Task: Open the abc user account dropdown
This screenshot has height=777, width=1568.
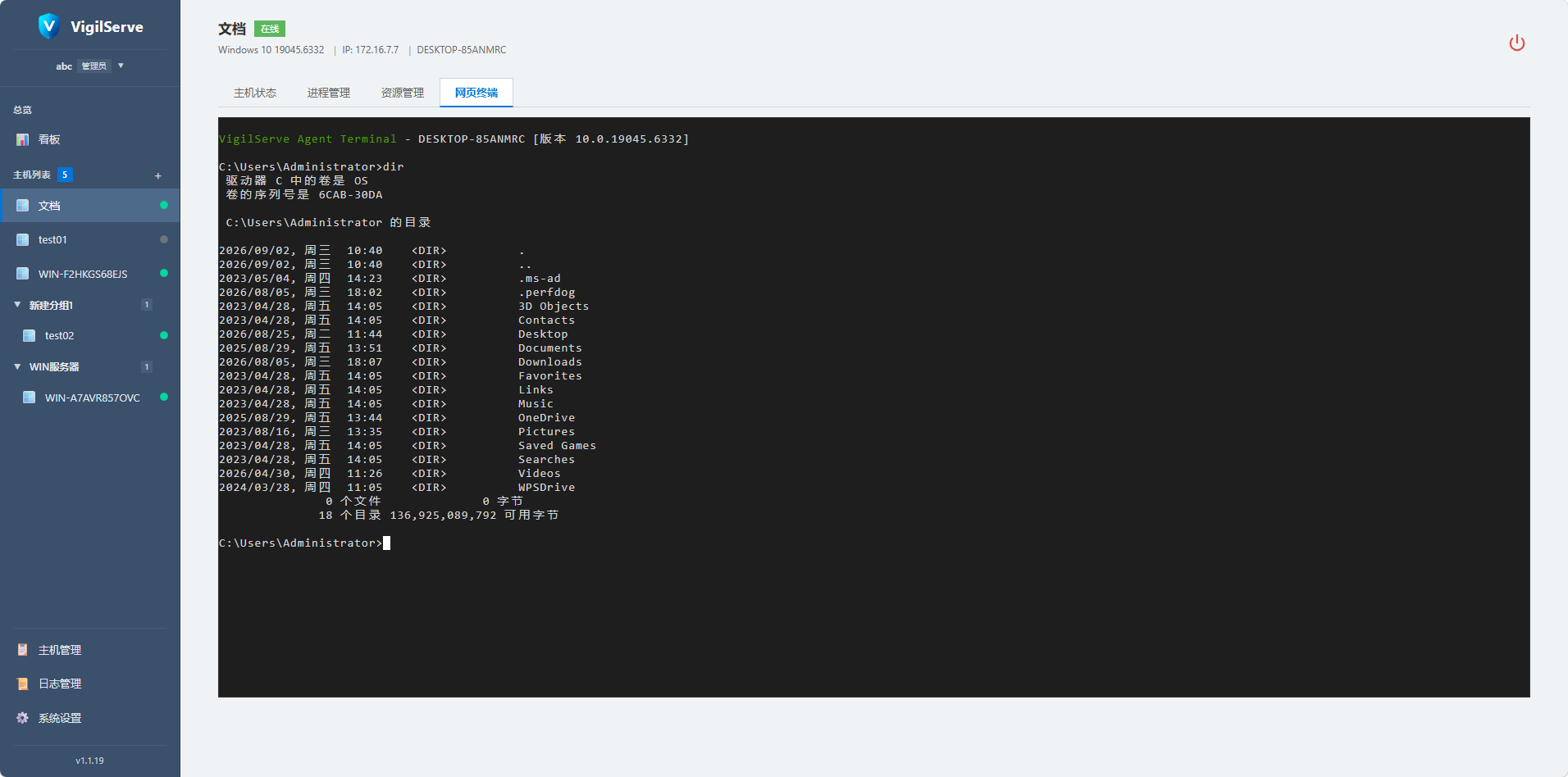Action: [89, 66]
